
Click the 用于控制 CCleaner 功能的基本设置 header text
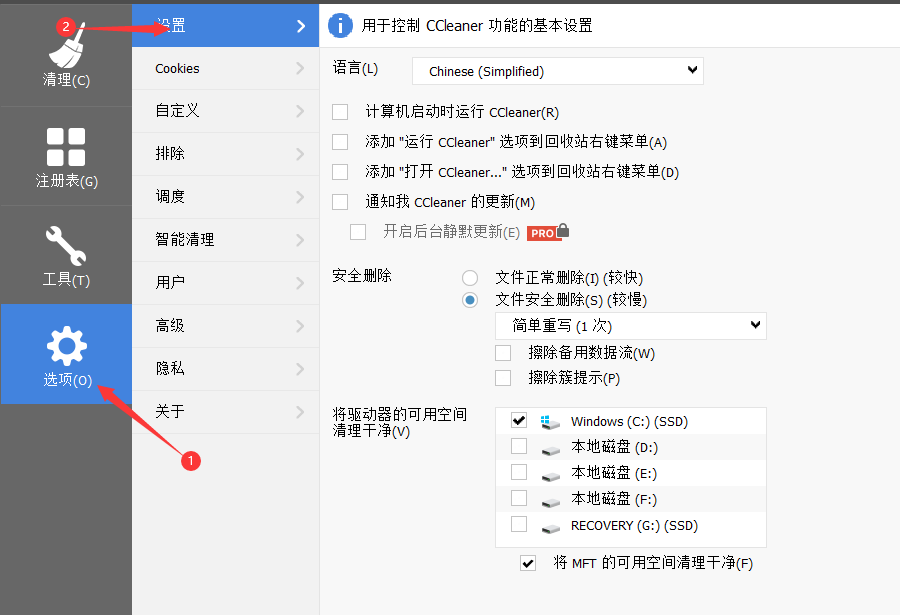click(477, 26)
